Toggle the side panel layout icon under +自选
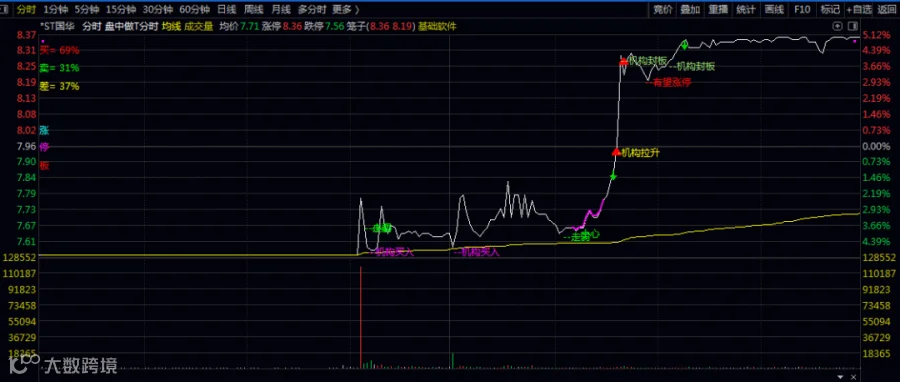900x382 pixels. 852,26
